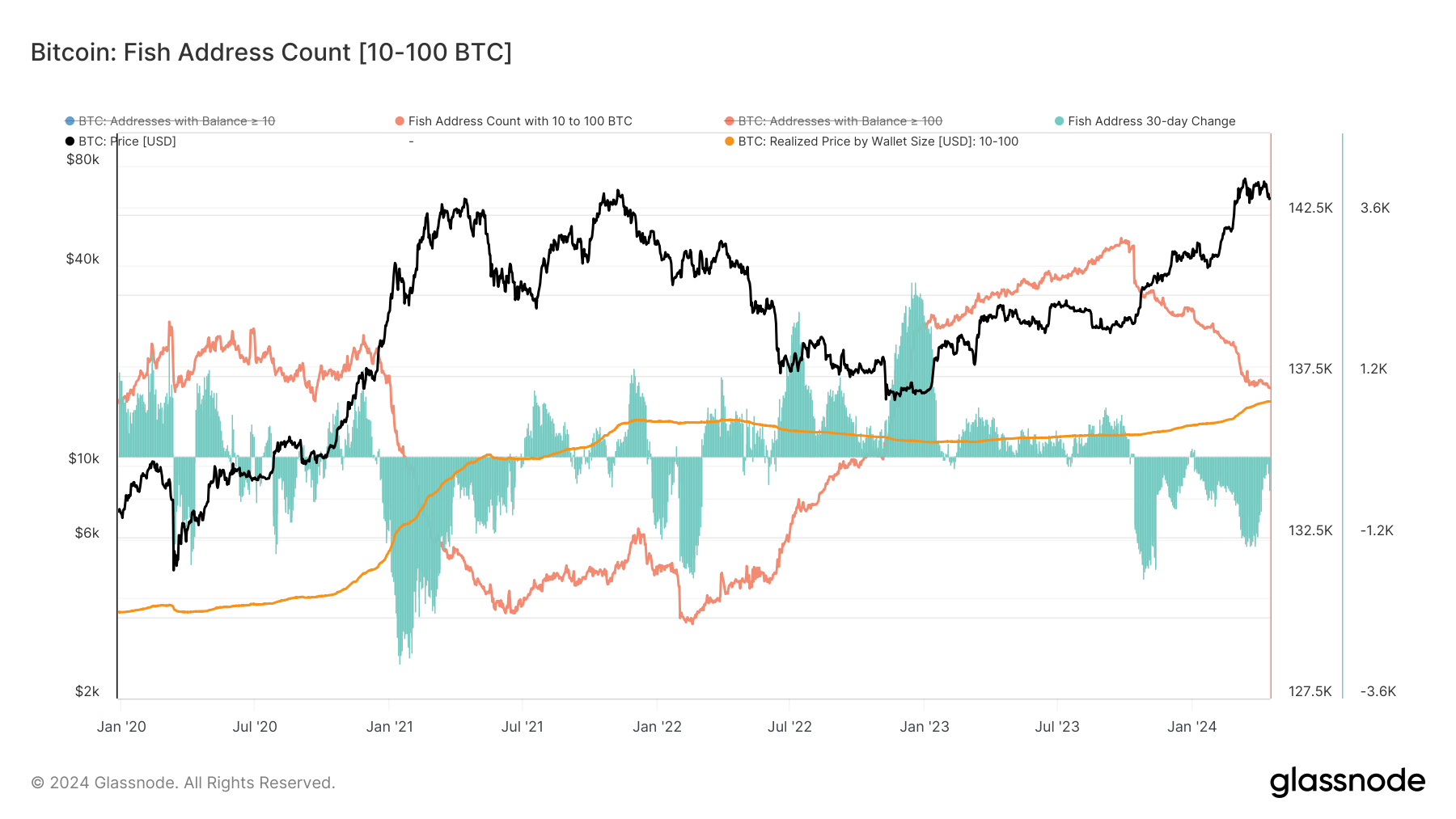This screenshot has height=819, width=1456.
Task: Click the blue dot for Addresses with Balance ≥ 10
Action: pos(70,121)
